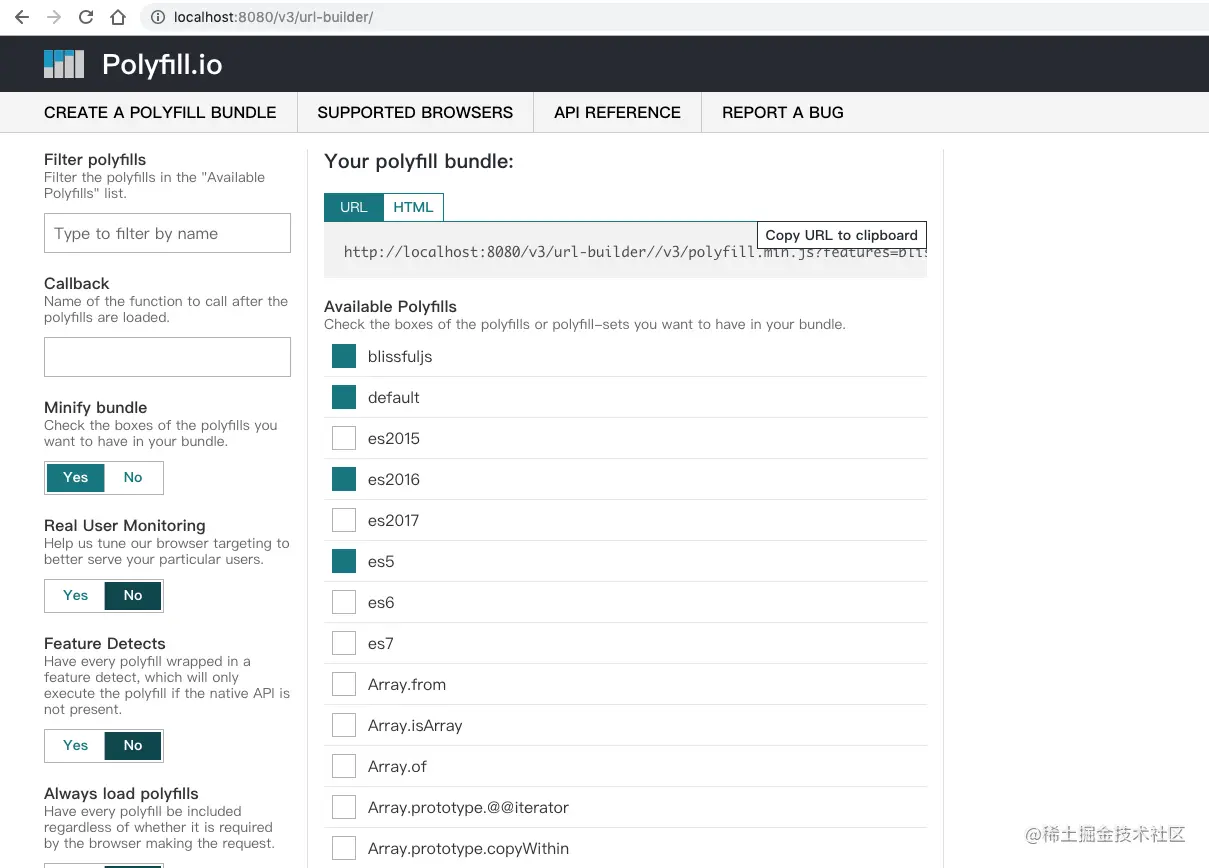The height and width of the screenshot is (868, 1209).
Task: Click the 'Filter polyfills' label
Action: tap(95, 160)
